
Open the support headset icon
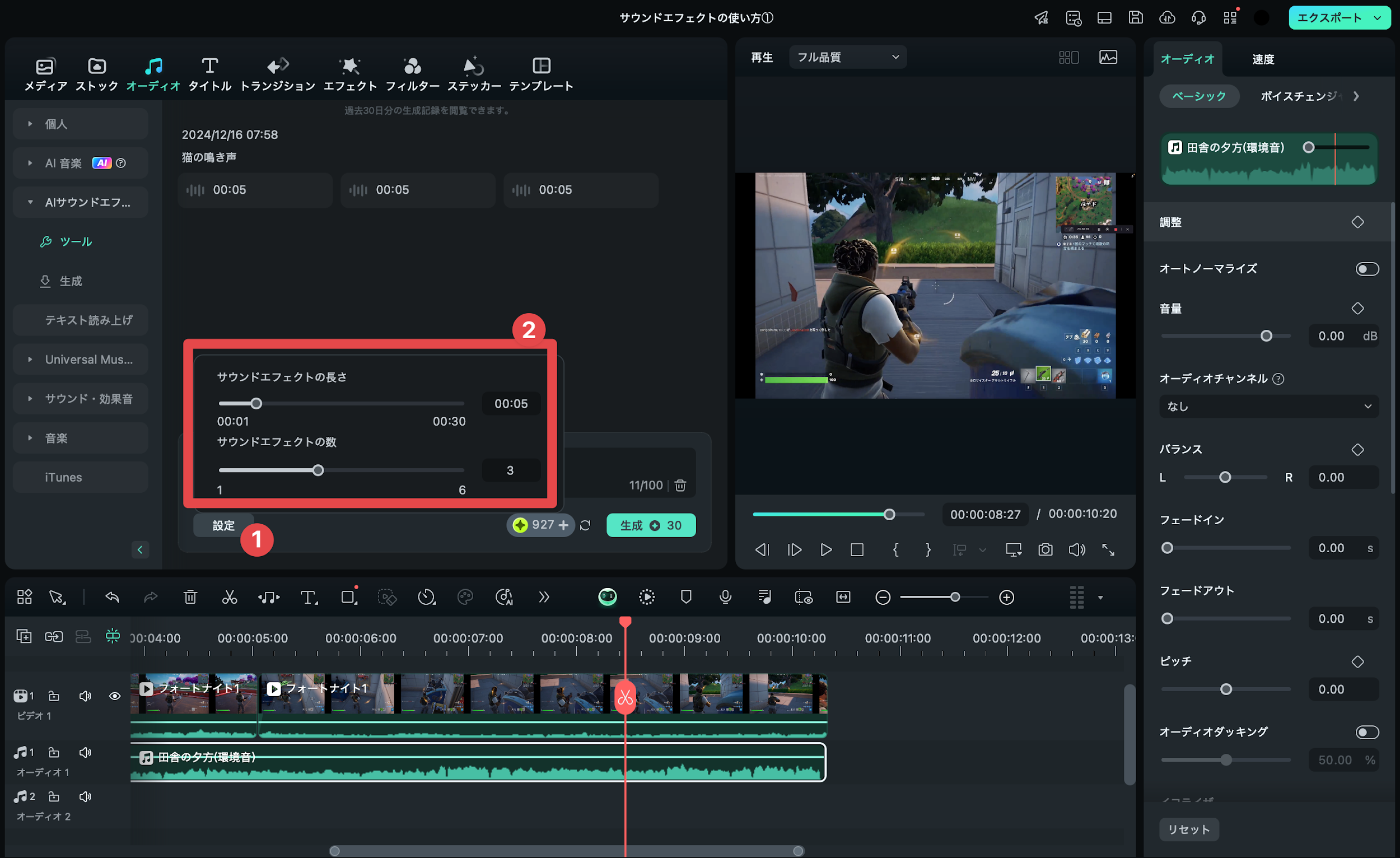(1198, 17)
